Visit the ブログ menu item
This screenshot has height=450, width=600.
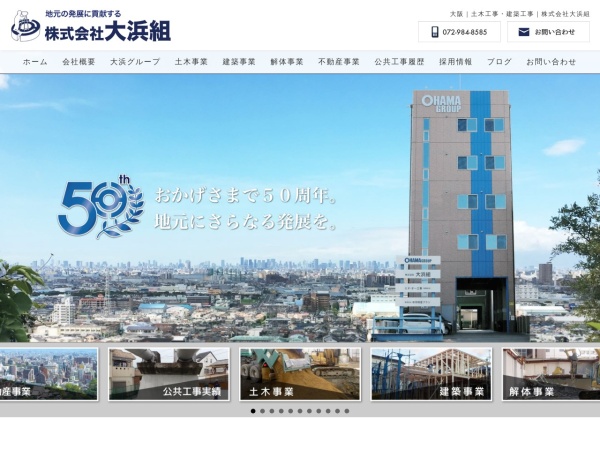pyautogui.click(x=499, y=62)
